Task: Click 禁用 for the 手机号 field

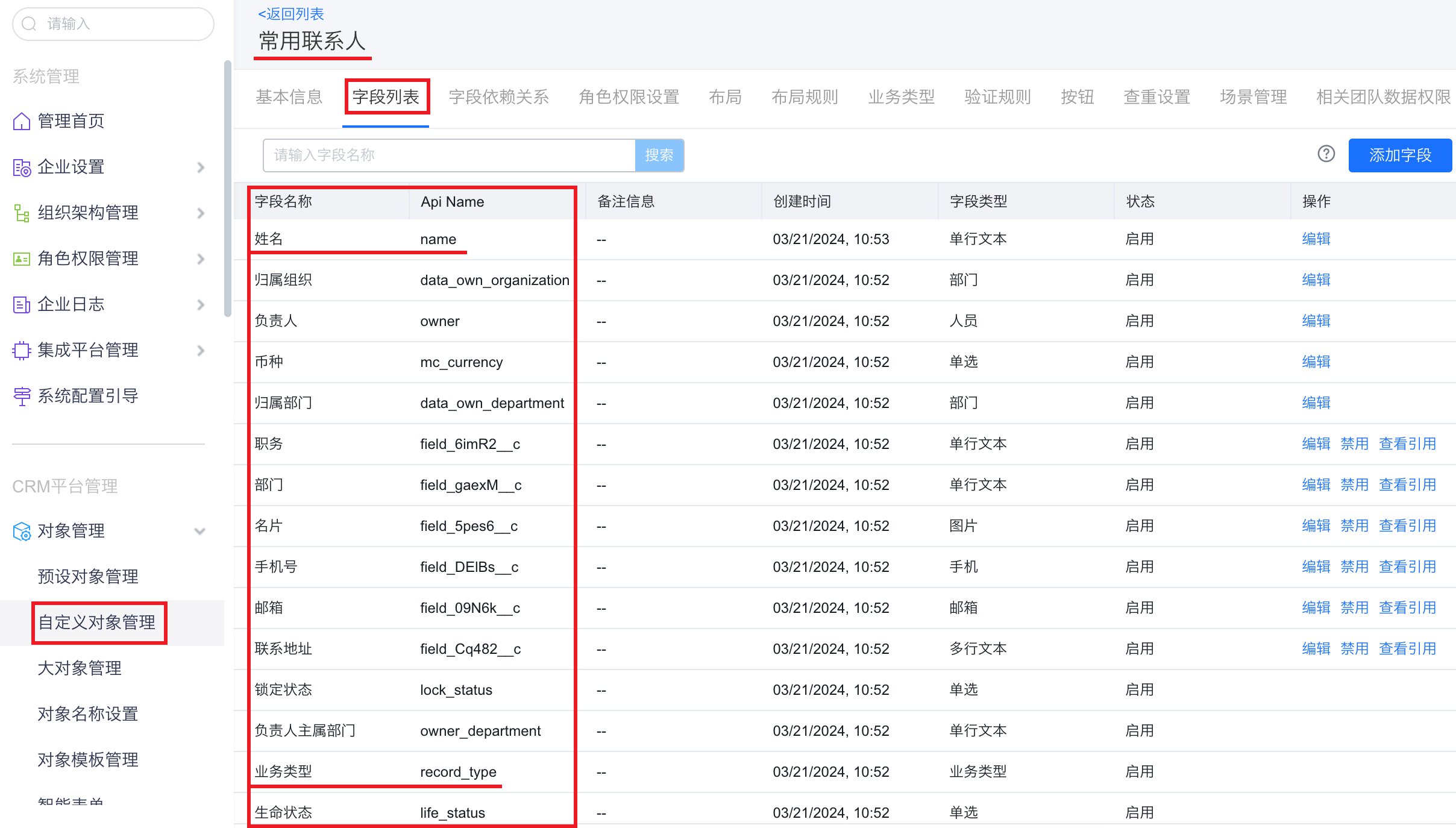Action: tap(1354, 567)
